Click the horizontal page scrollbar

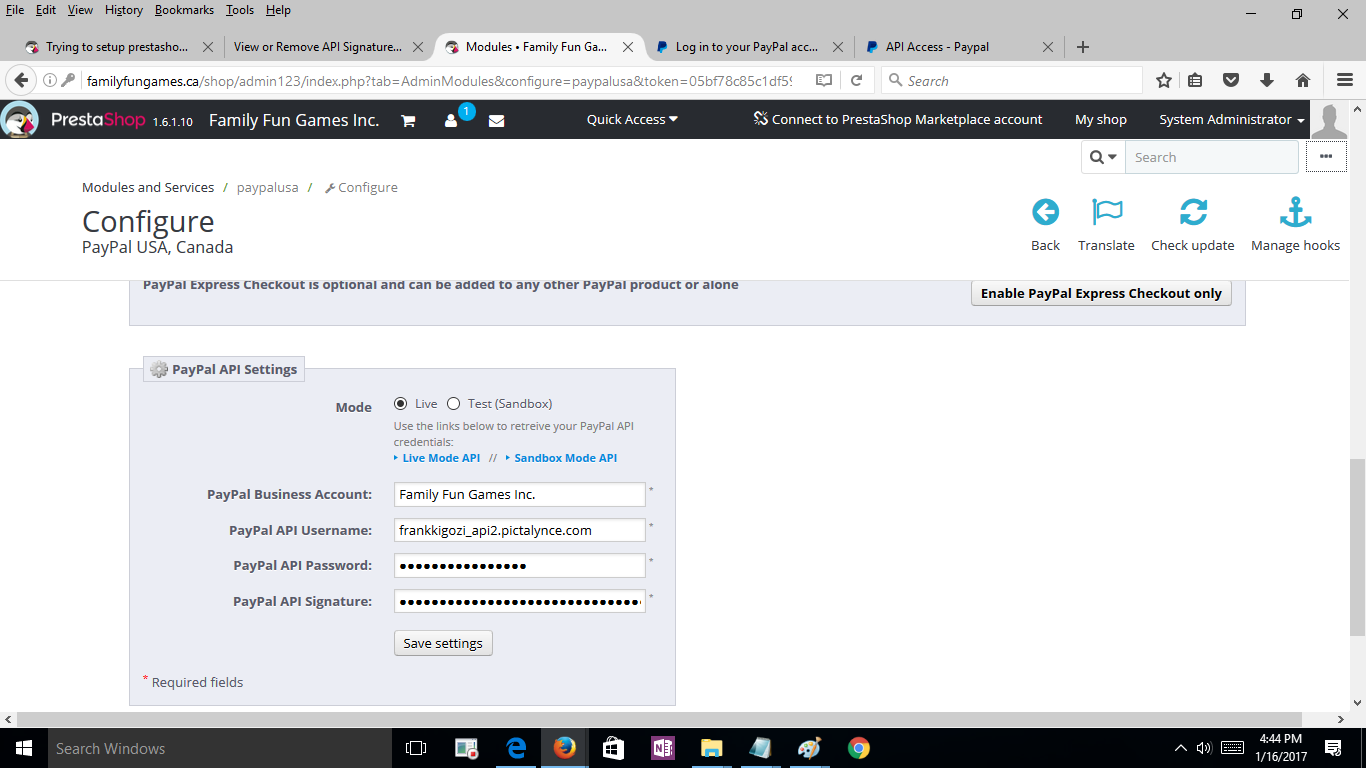660,719
